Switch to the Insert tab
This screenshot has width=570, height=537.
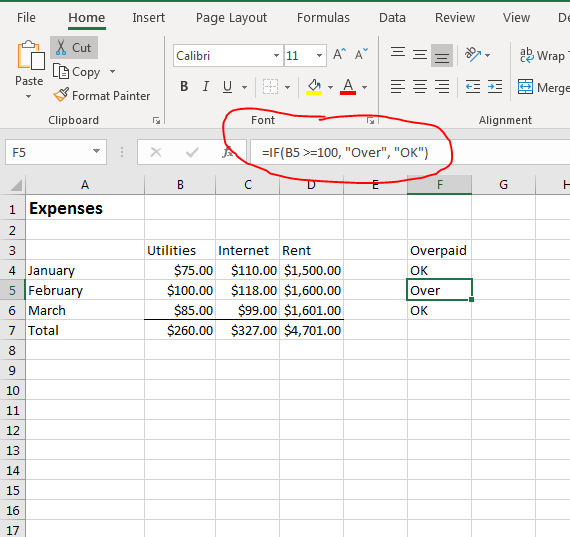click(148, 17)
